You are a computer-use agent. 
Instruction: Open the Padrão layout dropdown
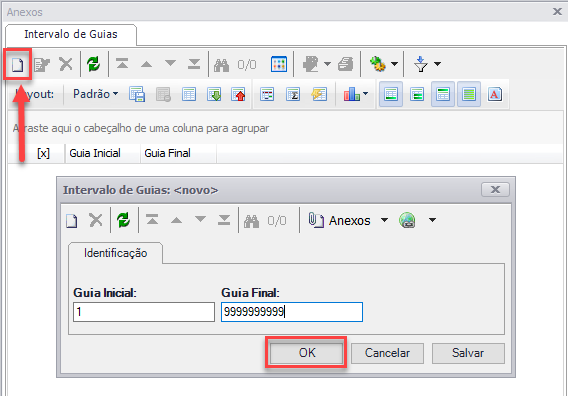click(95, 94)
